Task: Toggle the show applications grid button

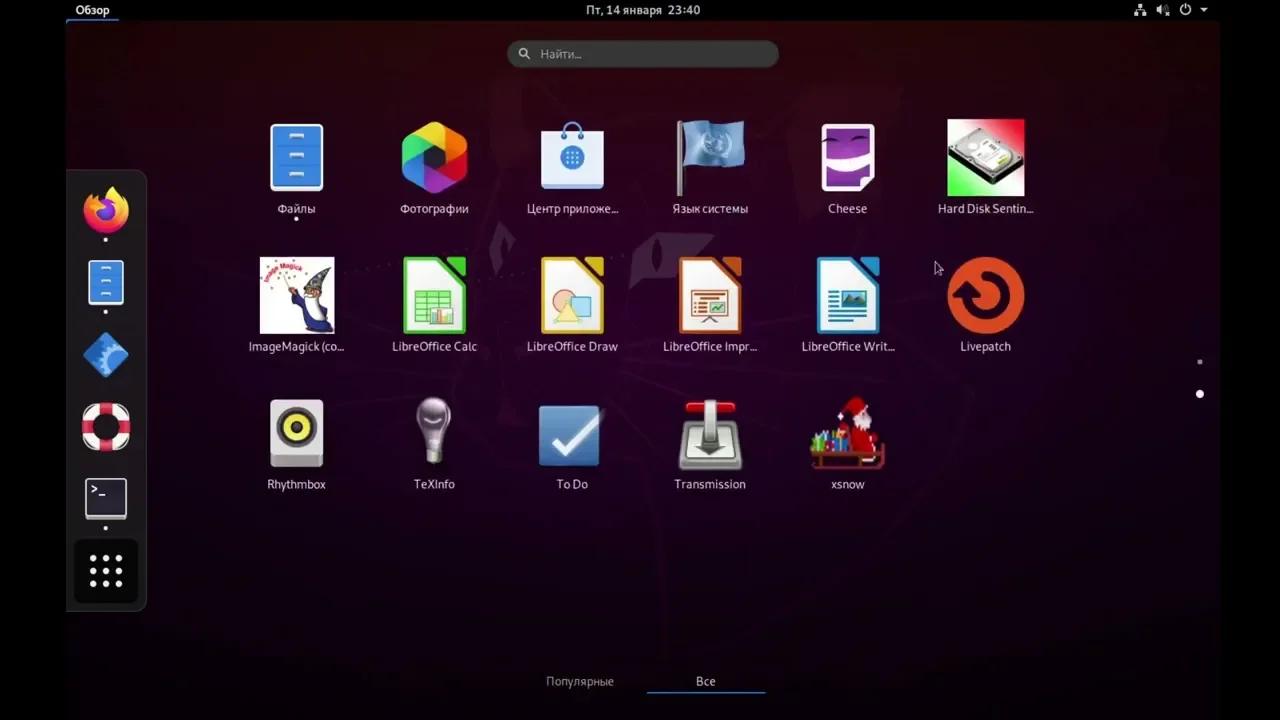Action: [x=106, y=570]
